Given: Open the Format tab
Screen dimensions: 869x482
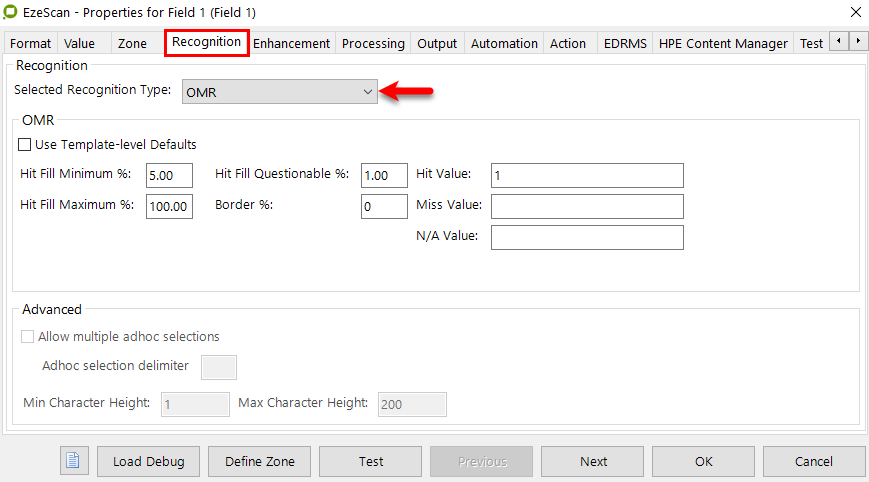Looking at the screenshot, I should point(31,43).
